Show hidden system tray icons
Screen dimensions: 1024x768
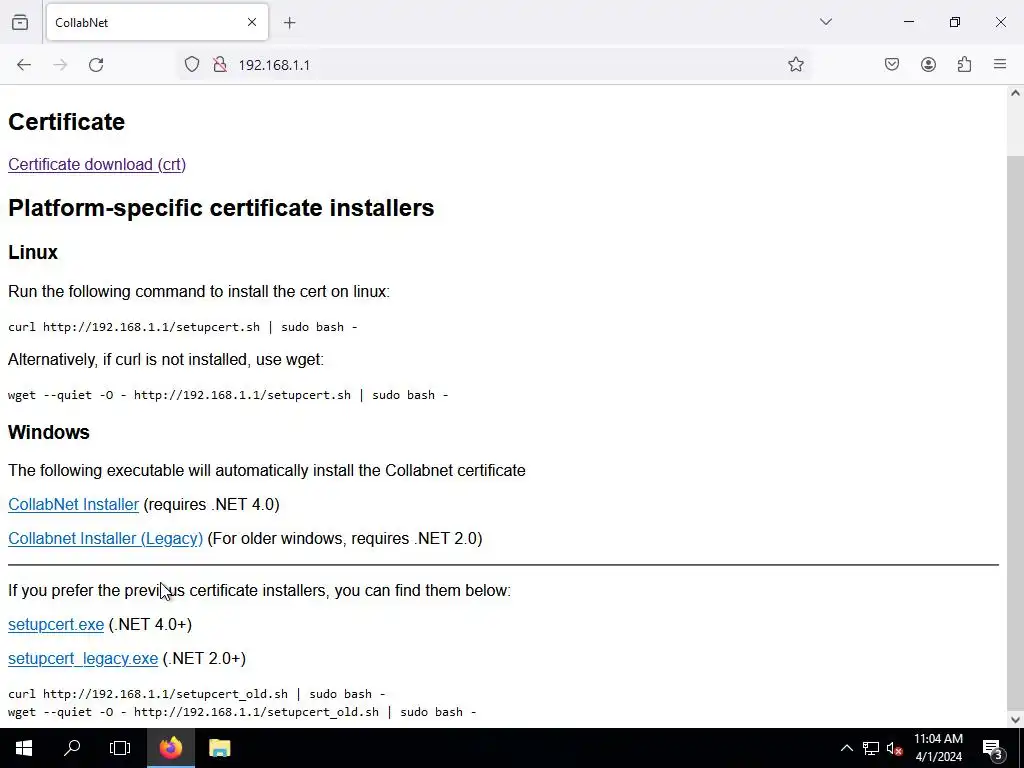pyautogui.click(x=846, y=748)
